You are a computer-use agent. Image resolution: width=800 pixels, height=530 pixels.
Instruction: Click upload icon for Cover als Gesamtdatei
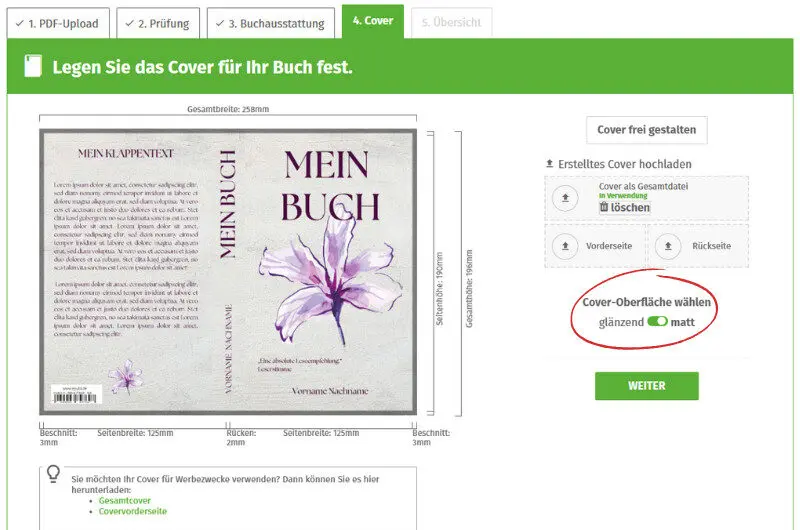[x=566, y=198]
